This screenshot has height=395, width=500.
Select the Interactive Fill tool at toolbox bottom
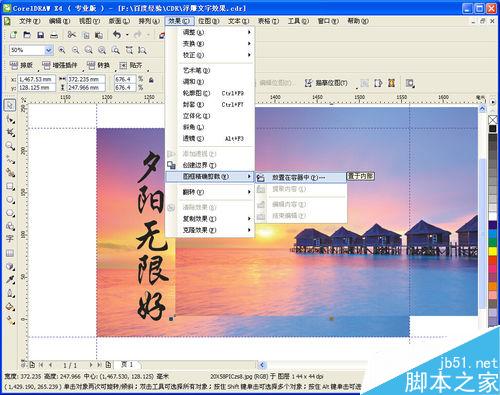10,320
